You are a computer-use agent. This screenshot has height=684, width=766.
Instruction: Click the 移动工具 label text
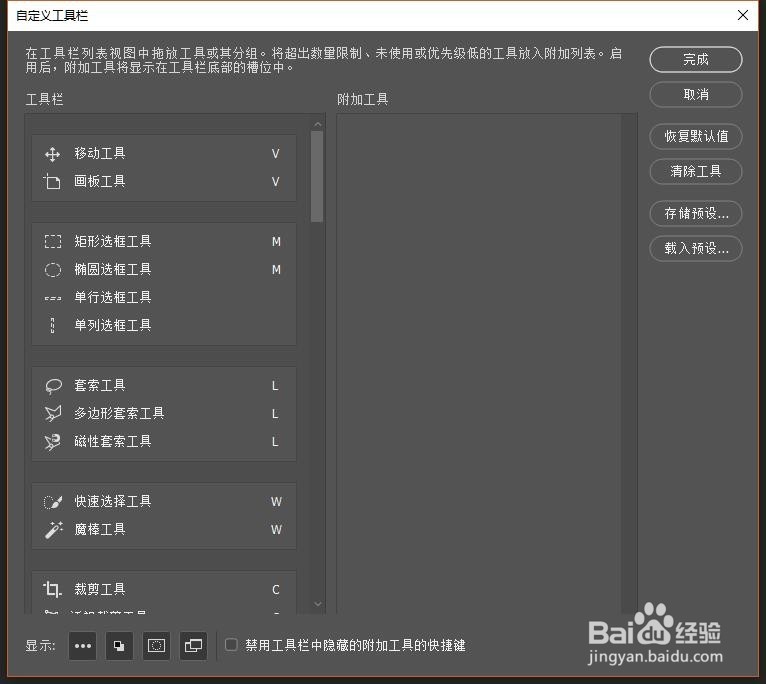click(100, 153)
